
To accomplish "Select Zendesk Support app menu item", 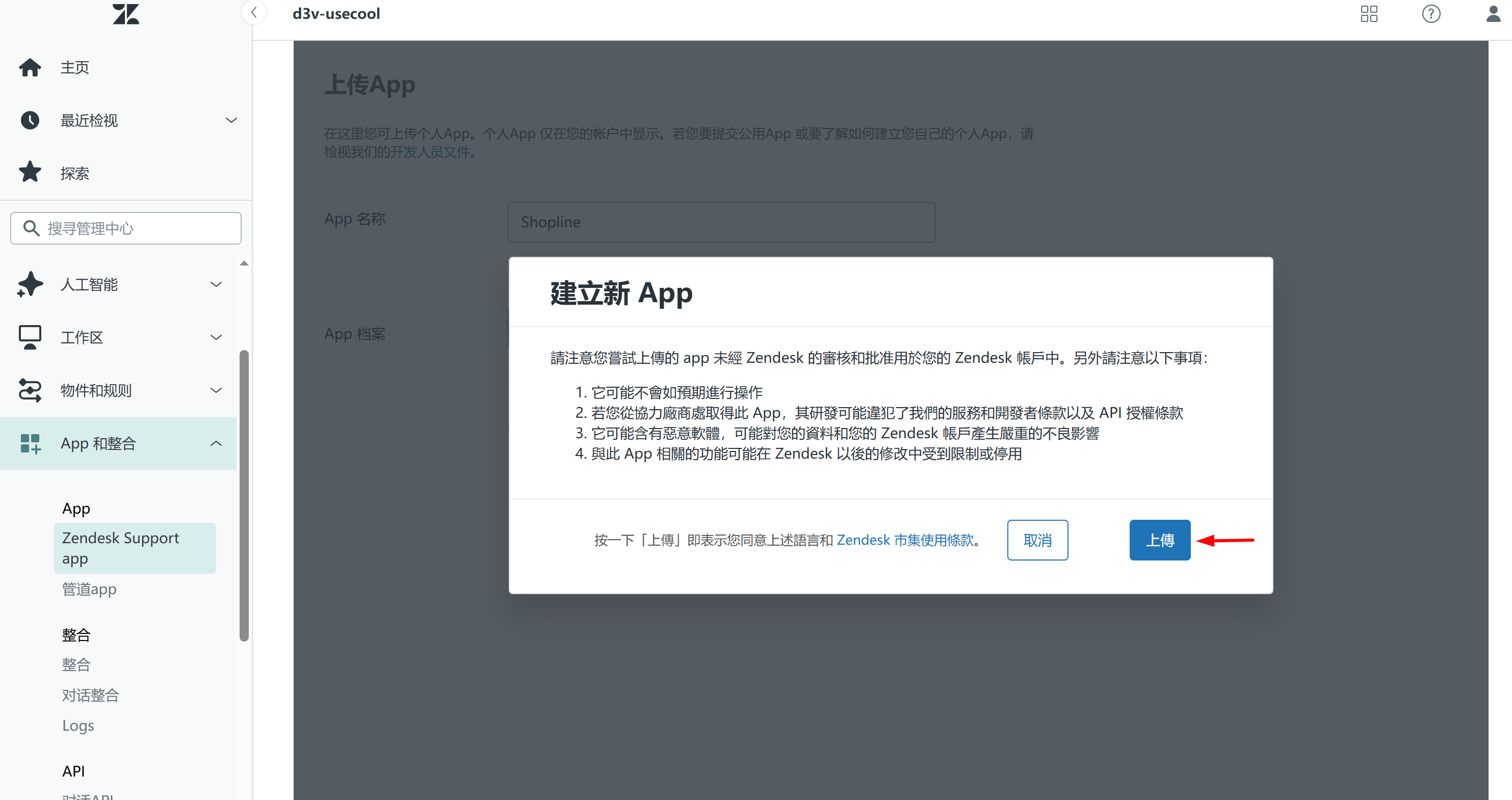I will tap(135, 548).
